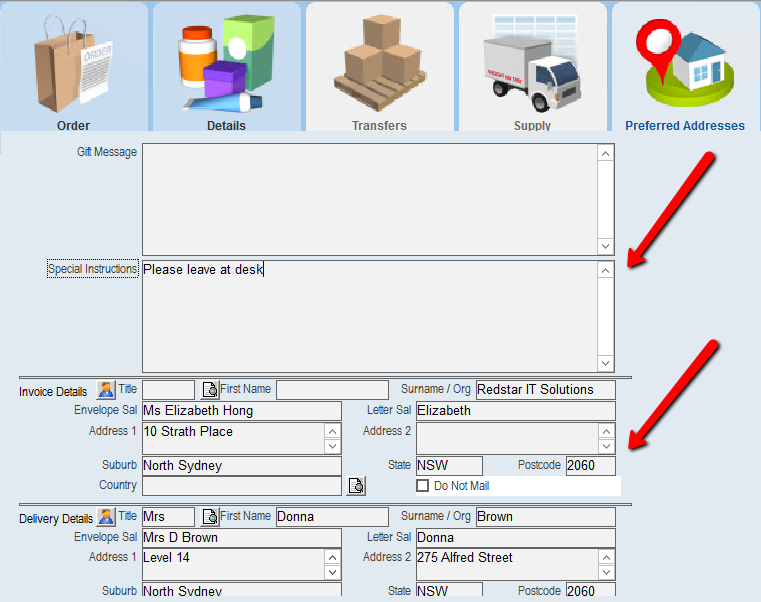This screenshot has width=761, height=602.
Task: Click up arrow on Invoice Address 2 field
Action: pos(607,431)
